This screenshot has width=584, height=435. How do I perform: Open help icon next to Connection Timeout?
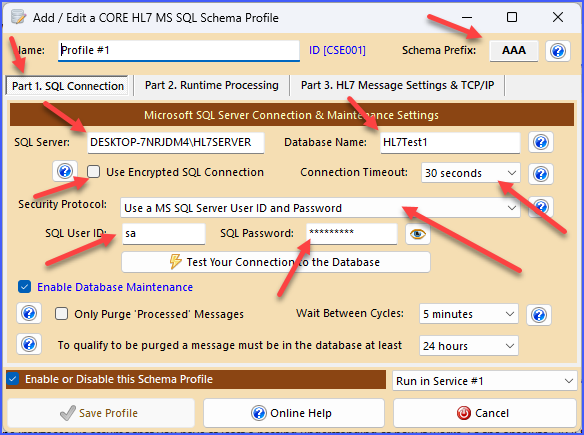tap(541, 174)
